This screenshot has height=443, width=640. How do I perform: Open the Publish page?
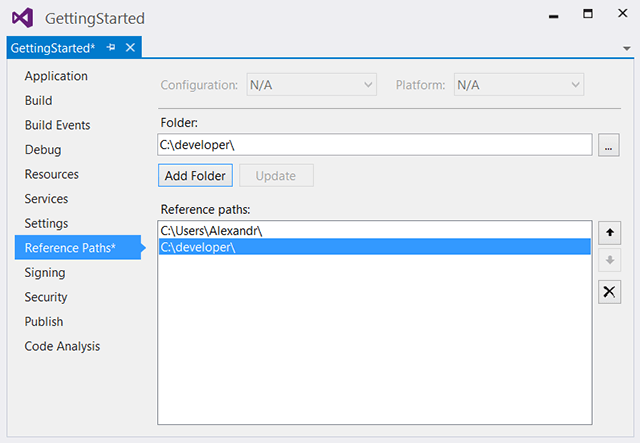pos(44,322)
